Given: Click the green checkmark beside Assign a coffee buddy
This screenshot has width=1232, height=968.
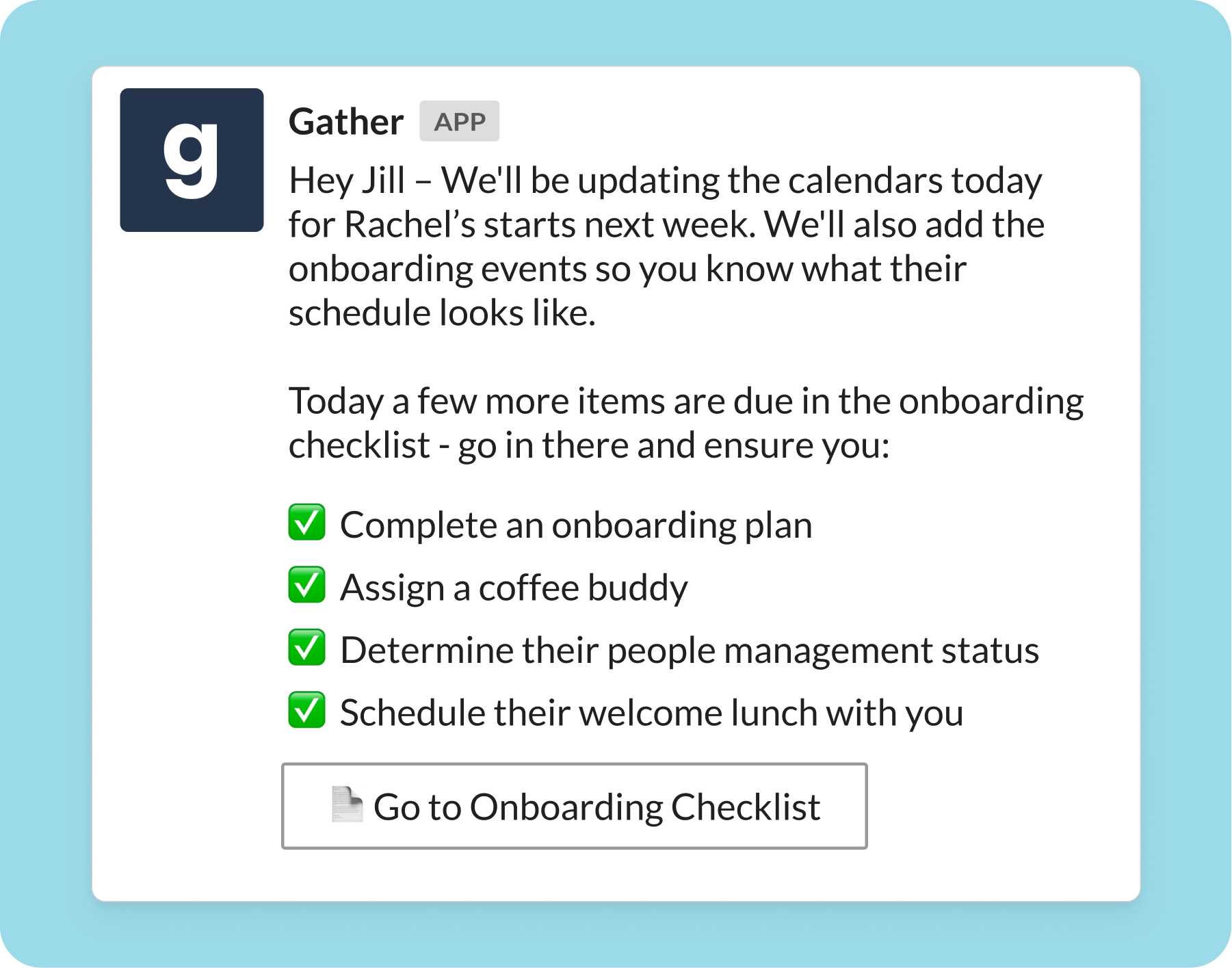Looking at the screenshot, I should click(x=306, y=586).
